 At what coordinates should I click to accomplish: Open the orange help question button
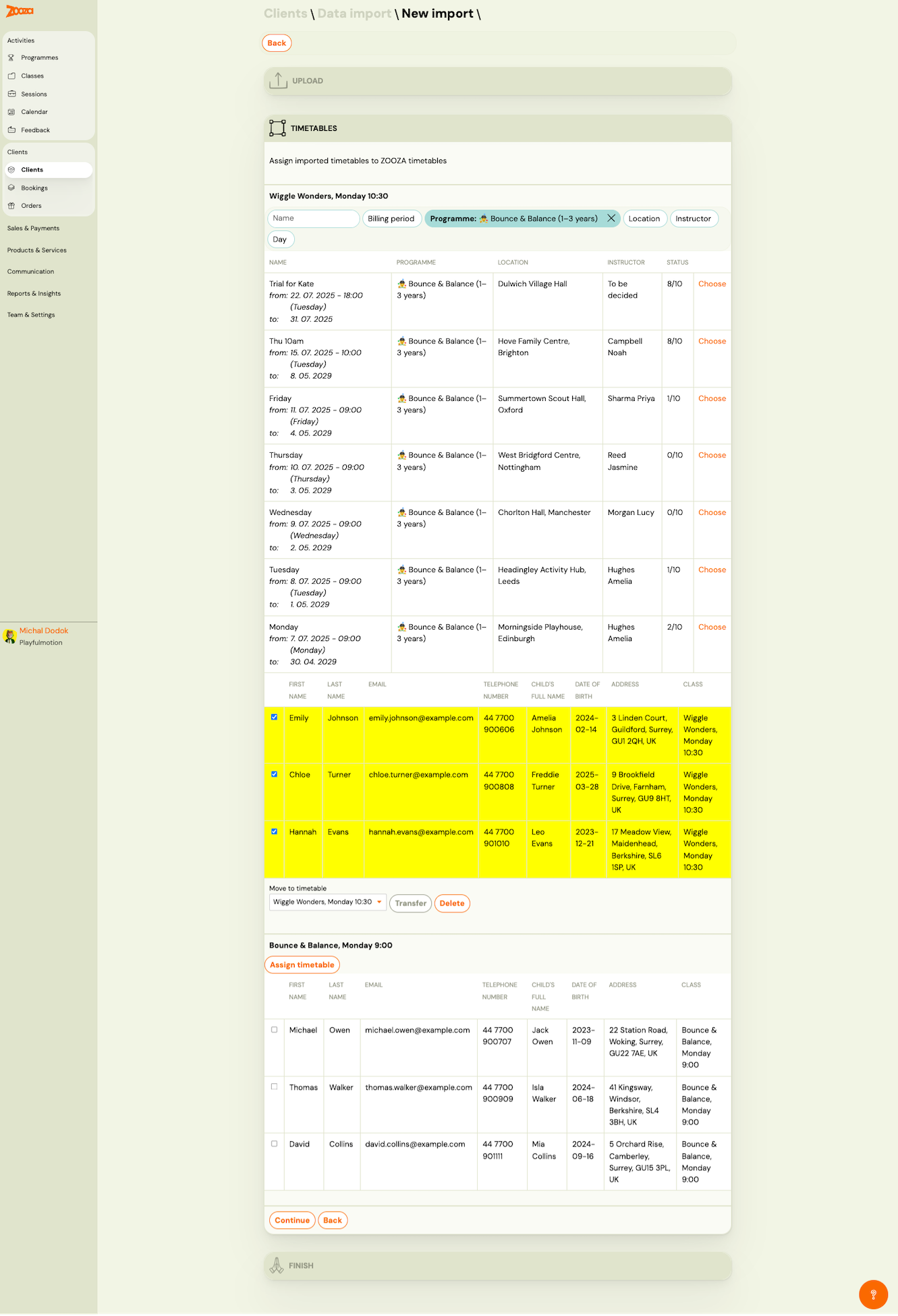click(873, 1294)
